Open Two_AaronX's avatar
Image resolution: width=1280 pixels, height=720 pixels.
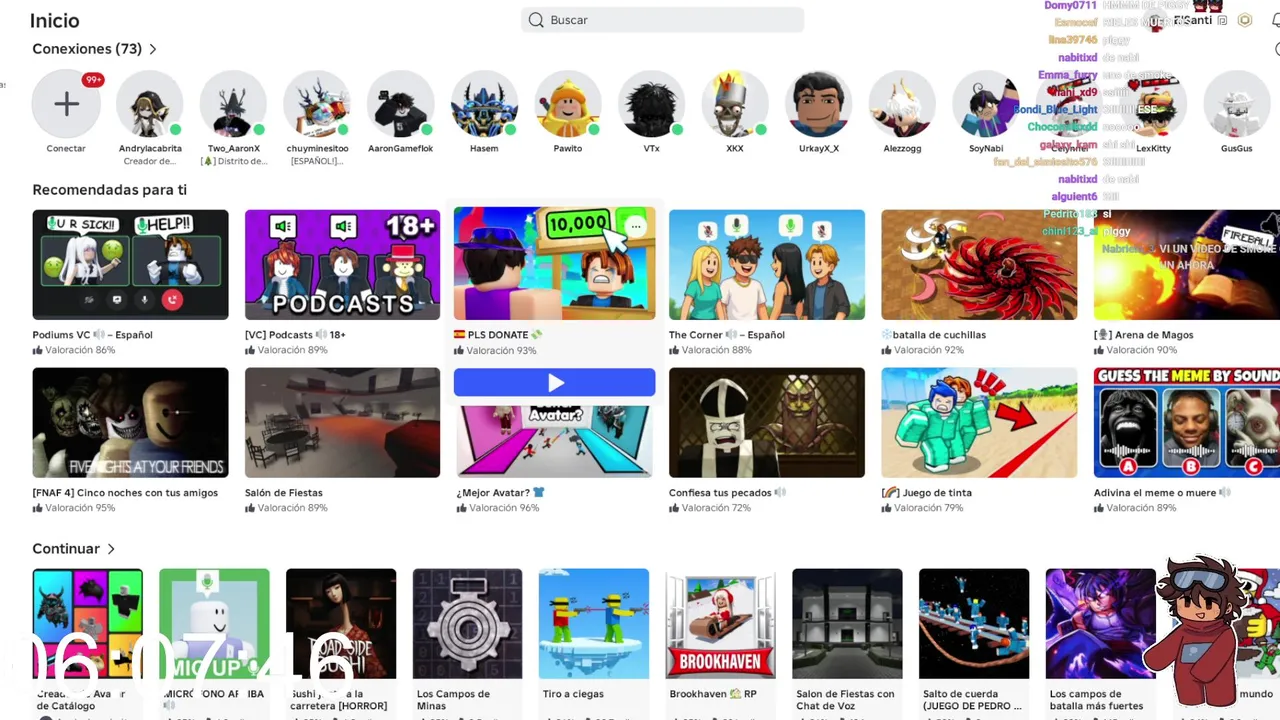pyautogui.click(x=234, y=103)
